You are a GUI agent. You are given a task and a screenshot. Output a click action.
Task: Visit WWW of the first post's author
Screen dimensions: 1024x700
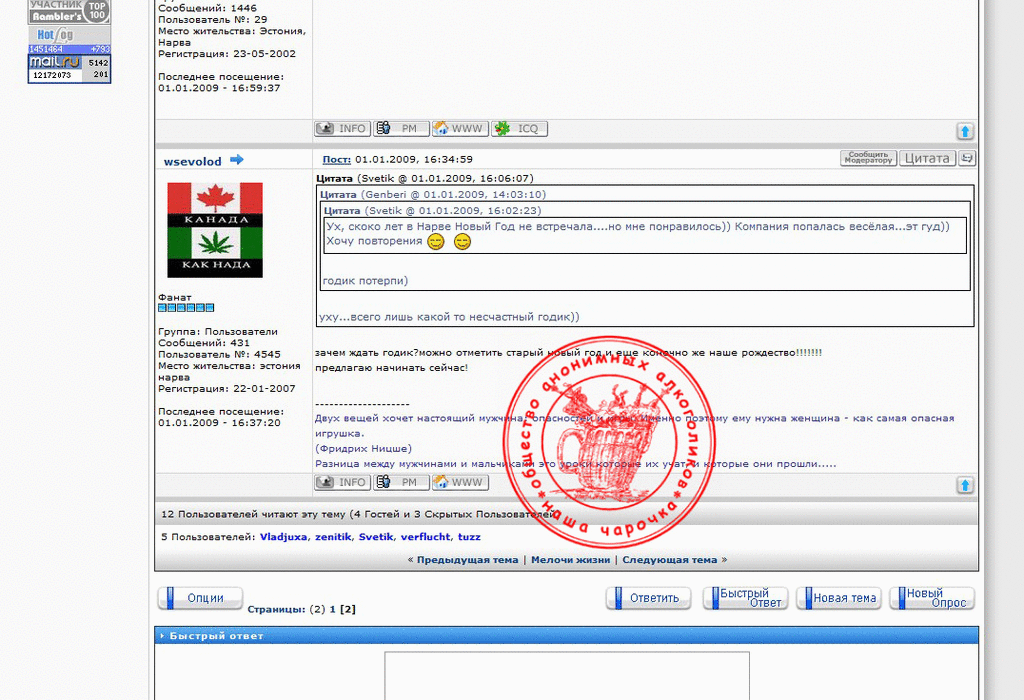[x=460, y=129]
